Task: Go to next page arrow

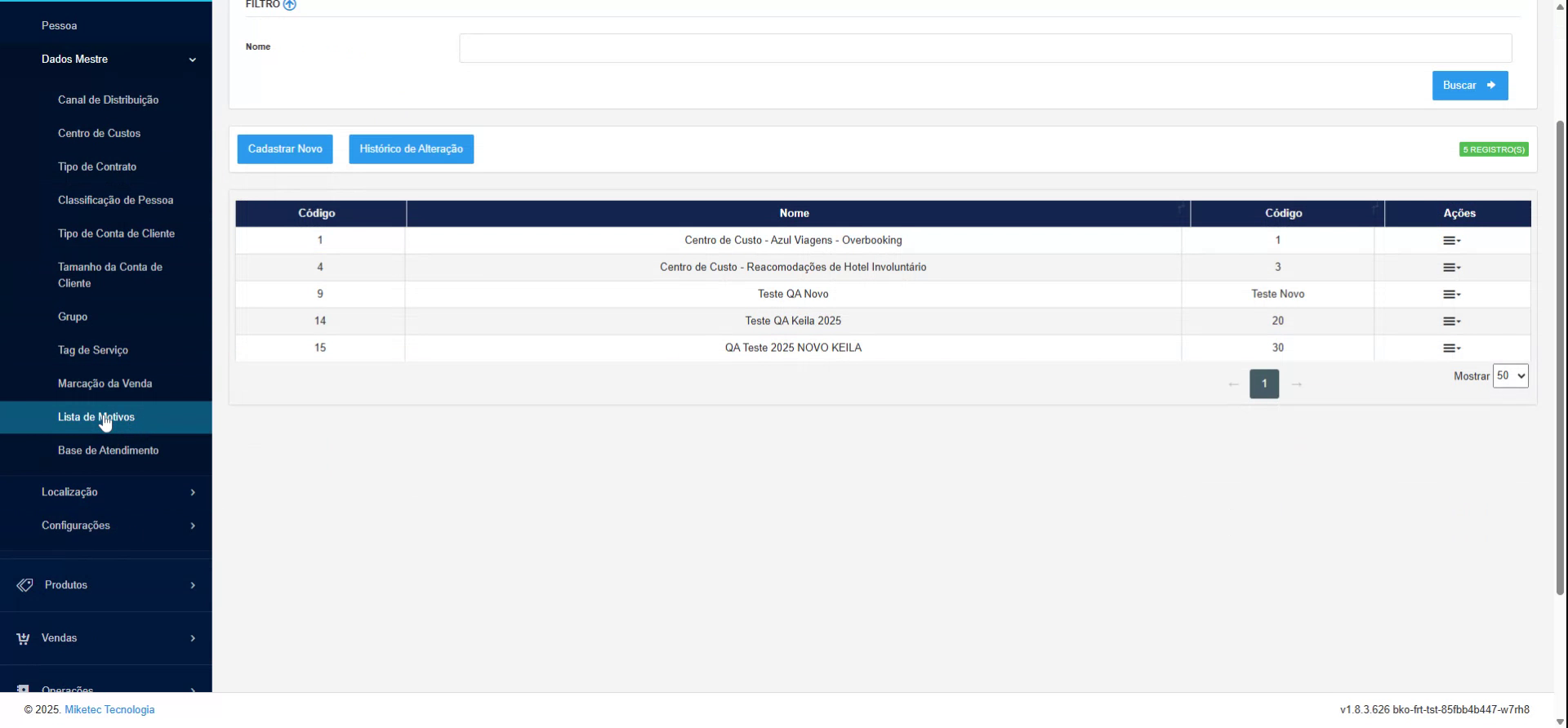Action: click(x=1296, y=384)
